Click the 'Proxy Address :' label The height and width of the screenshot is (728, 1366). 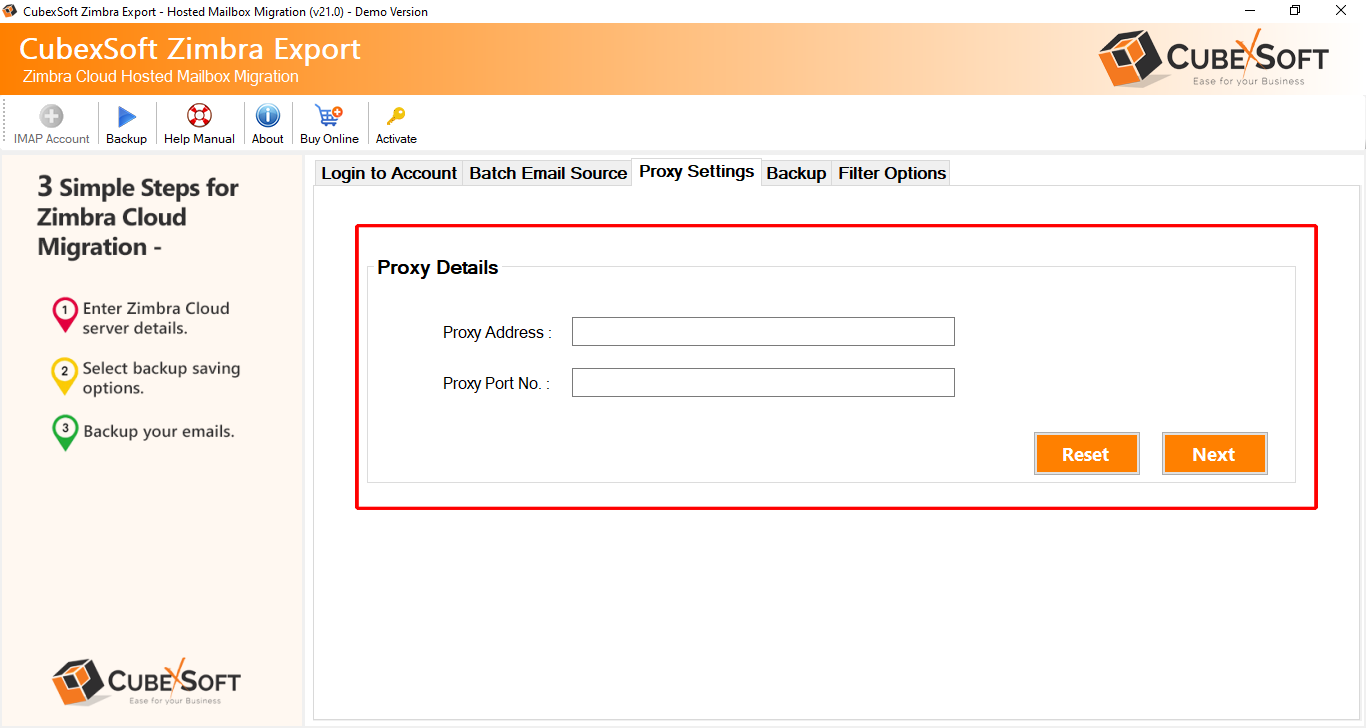(497, 332)
